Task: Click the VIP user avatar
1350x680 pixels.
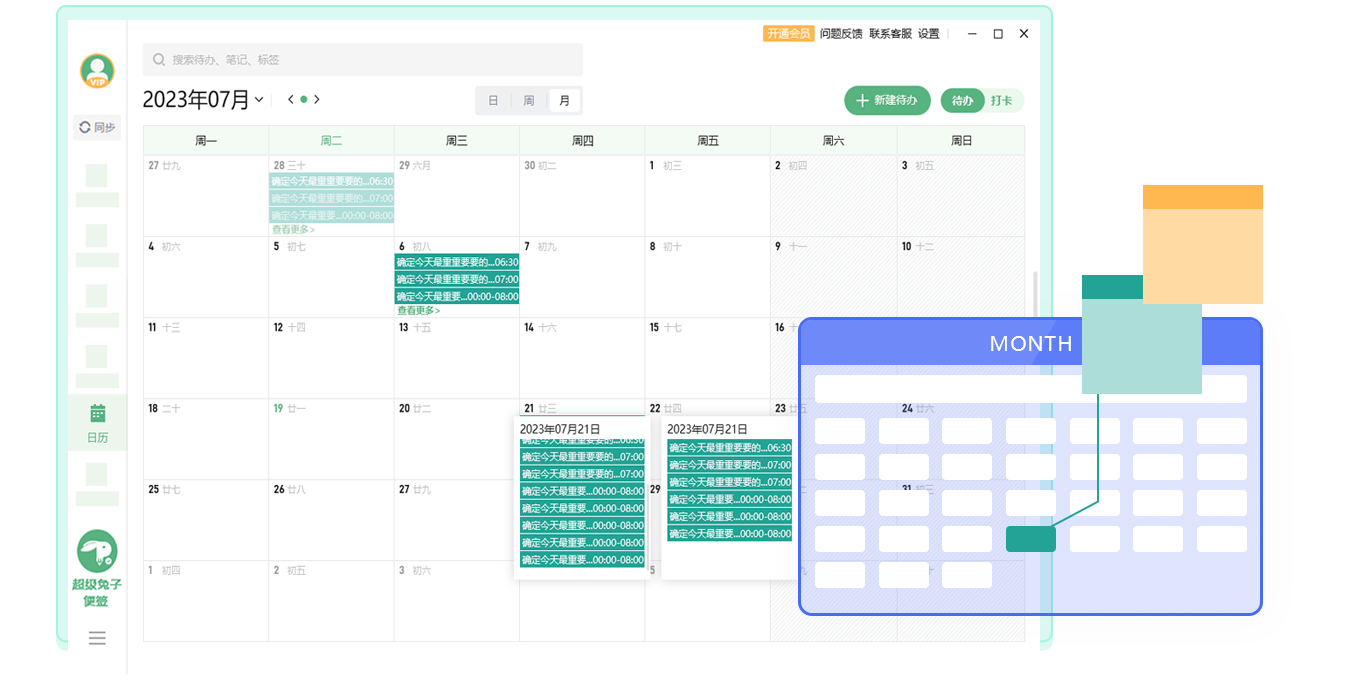Action: pos(97,71)
